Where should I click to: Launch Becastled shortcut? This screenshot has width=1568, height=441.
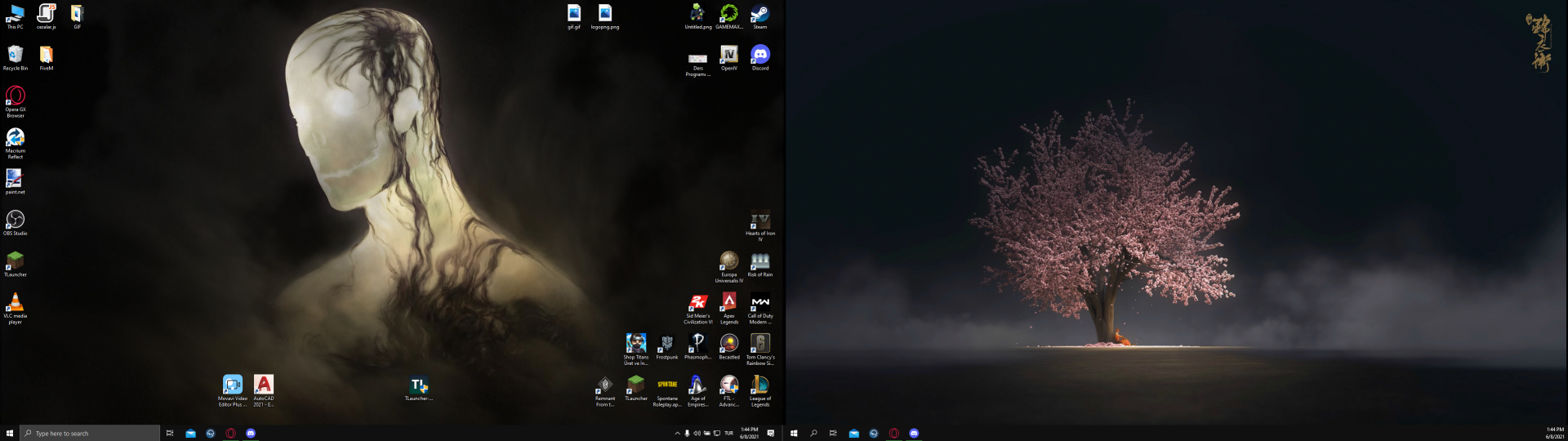729,346
